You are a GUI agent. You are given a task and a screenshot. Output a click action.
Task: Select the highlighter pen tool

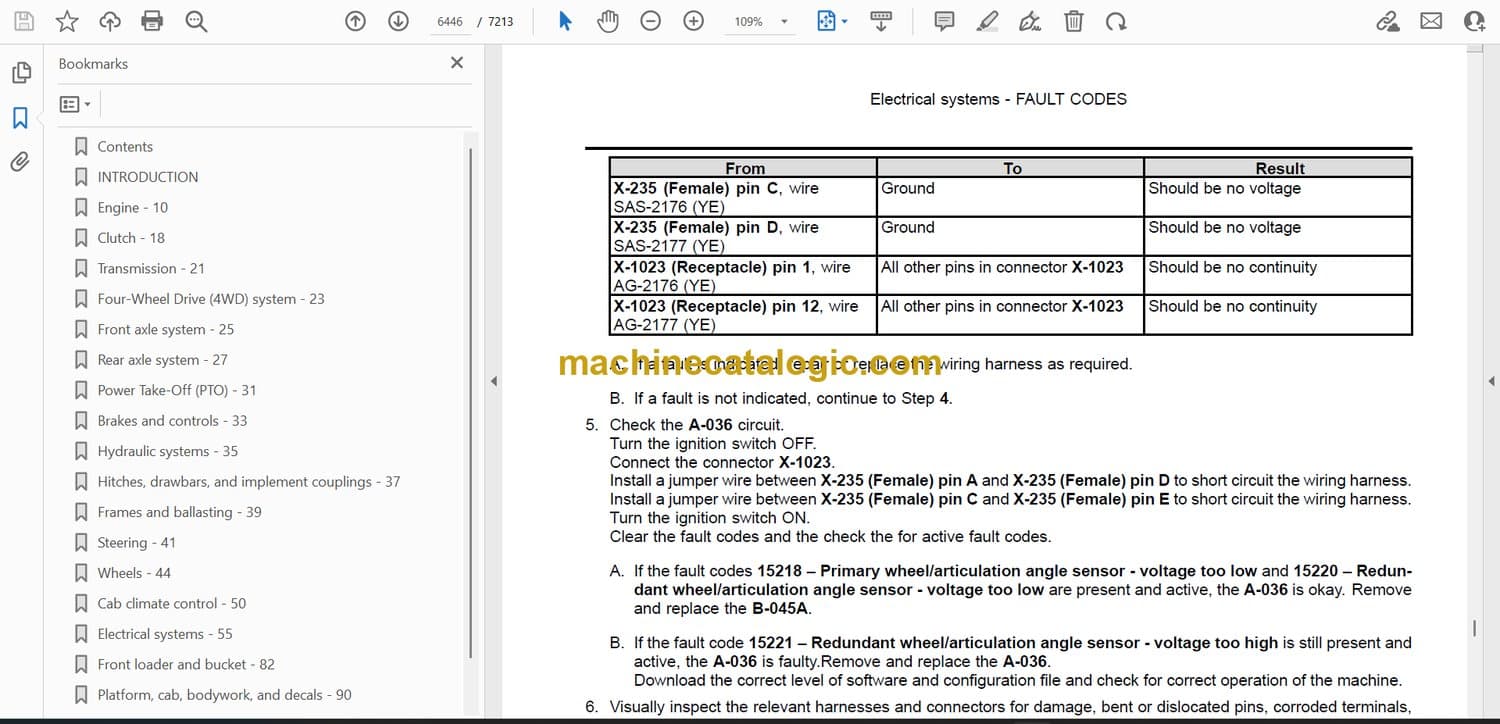pyautogui.click(x=987, y=21)
